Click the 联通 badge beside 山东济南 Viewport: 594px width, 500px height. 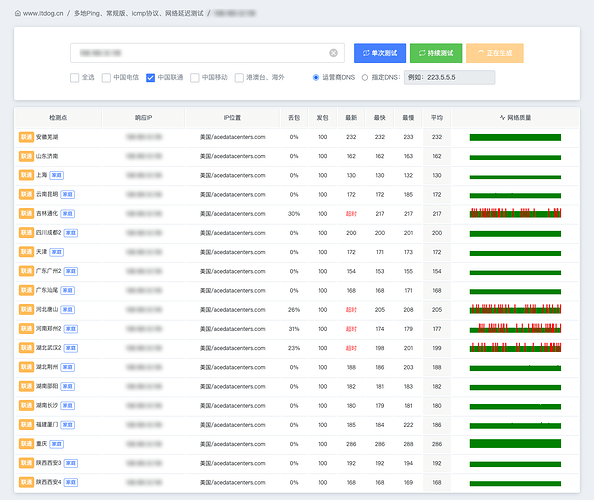tap(26, 156)
